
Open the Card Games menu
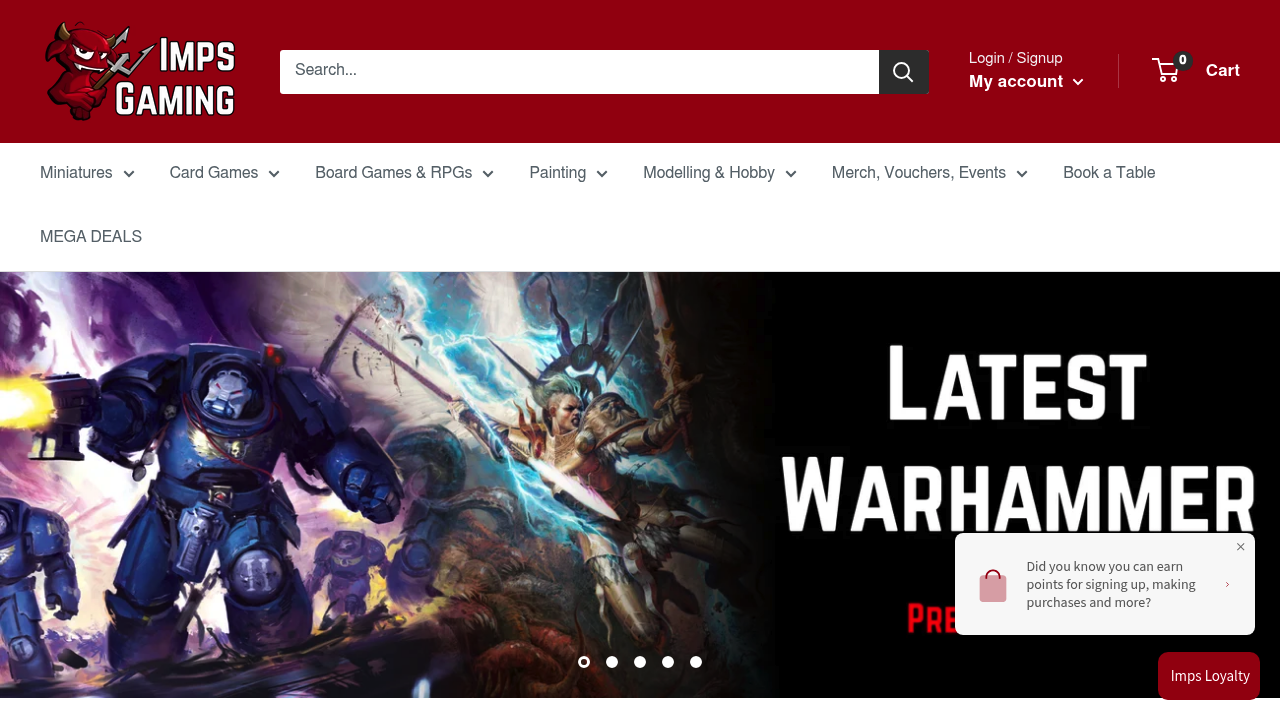[x=225, y=173]
